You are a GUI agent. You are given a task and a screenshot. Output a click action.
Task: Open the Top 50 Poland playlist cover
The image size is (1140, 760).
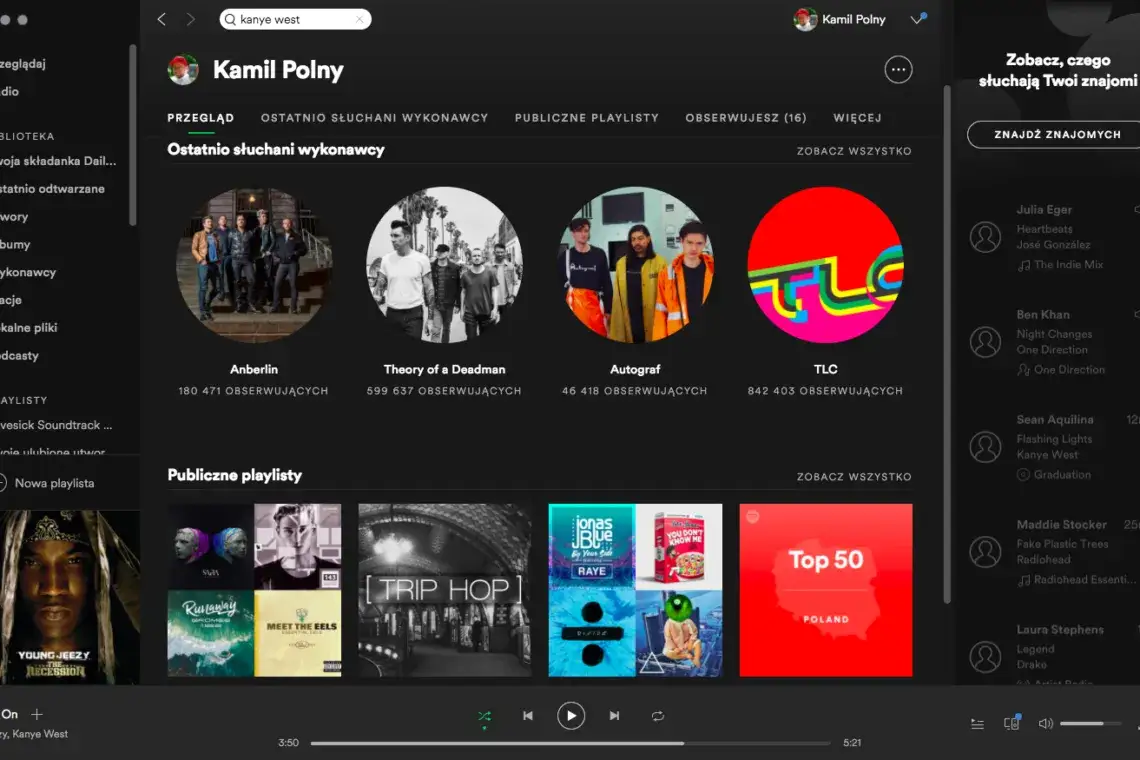pos(825,590)
